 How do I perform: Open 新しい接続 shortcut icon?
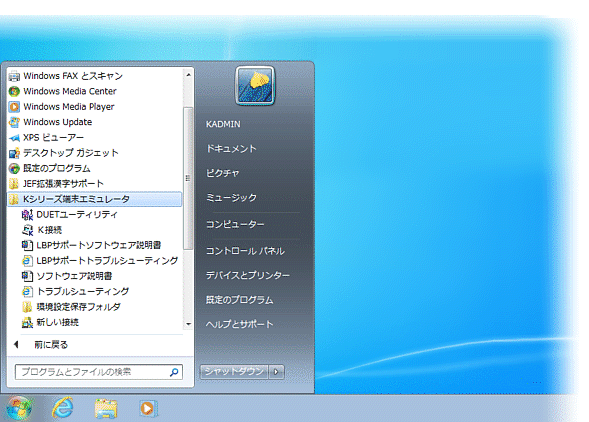coord(27,322)
